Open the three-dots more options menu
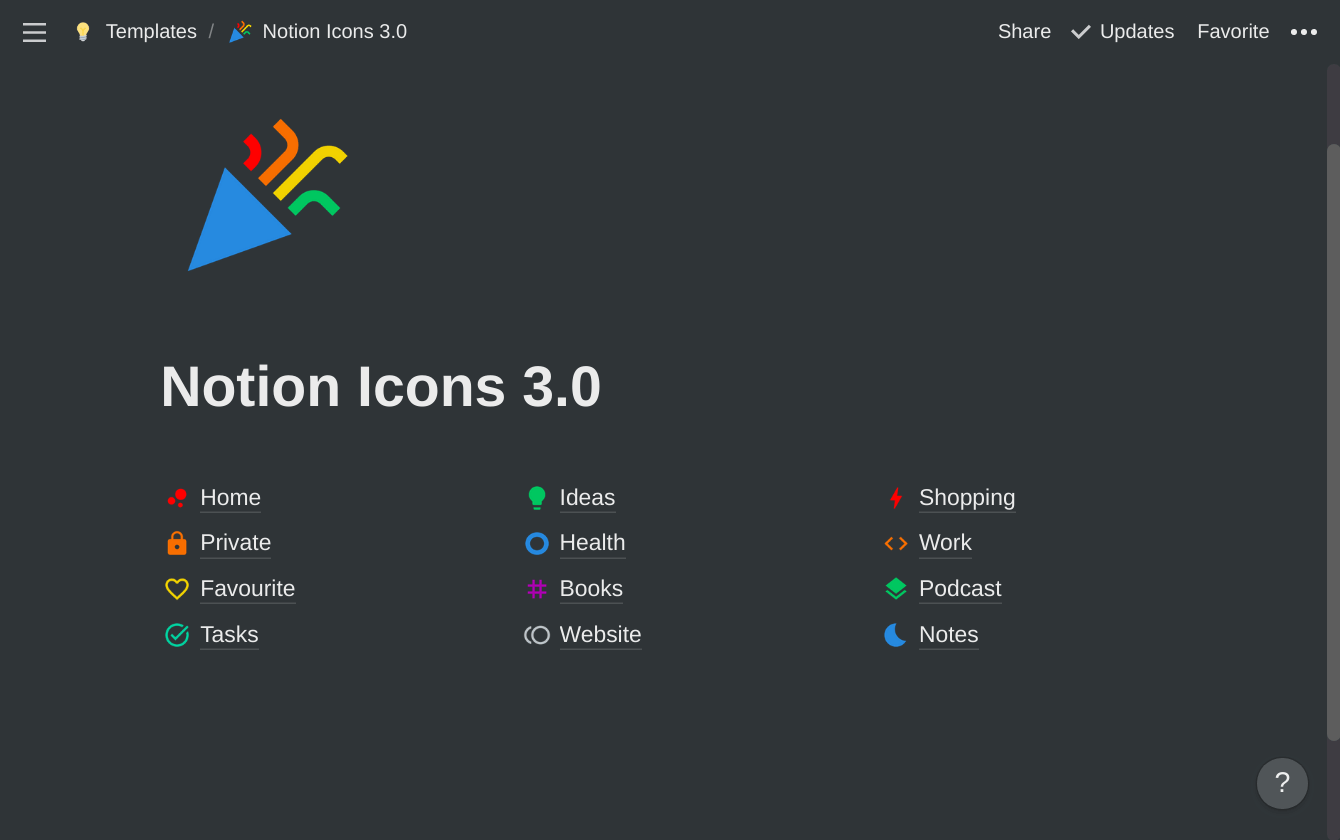 coord(1303,32)
